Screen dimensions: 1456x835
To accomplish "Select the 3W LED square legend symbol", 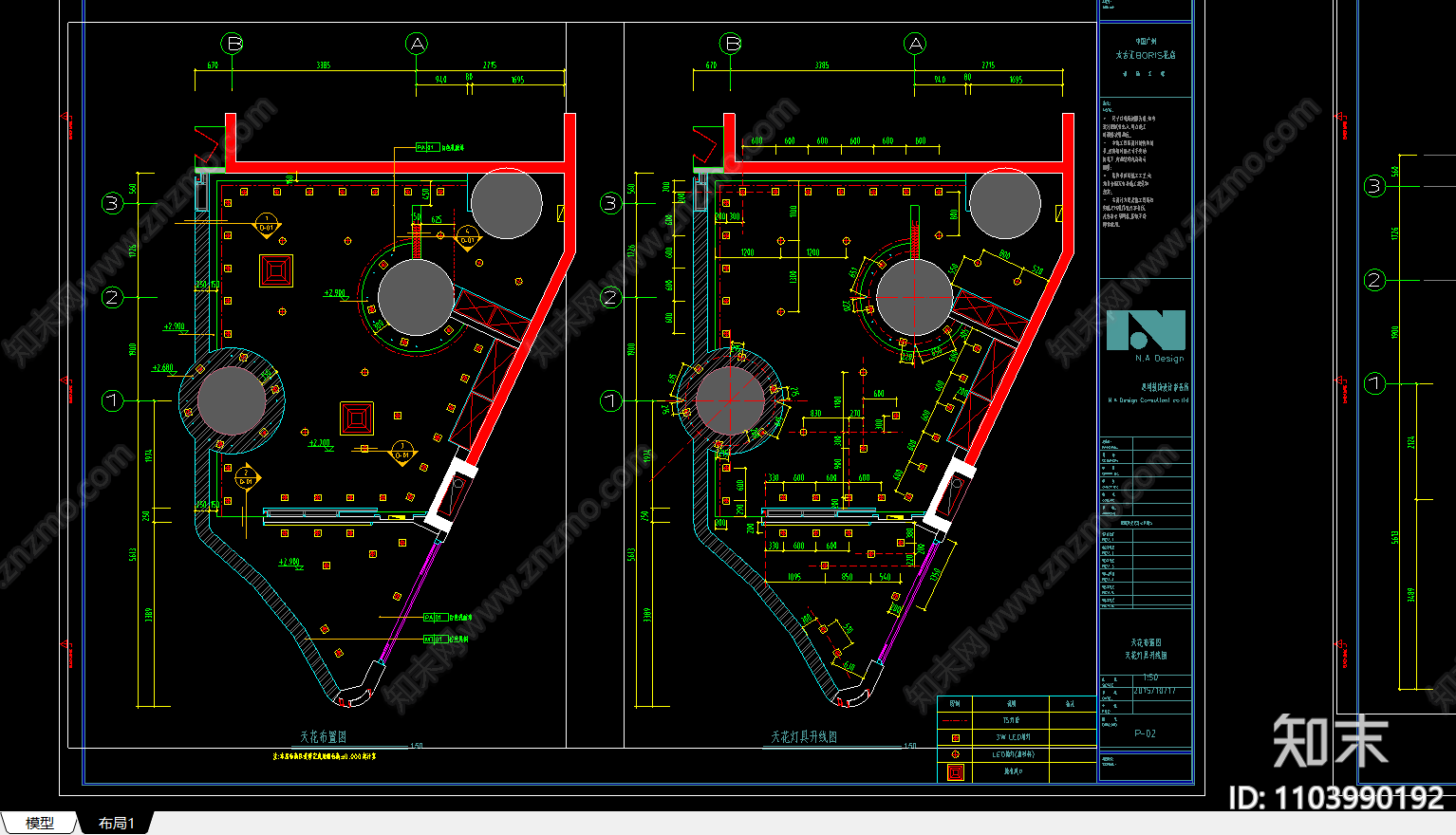I will point(956,737).
